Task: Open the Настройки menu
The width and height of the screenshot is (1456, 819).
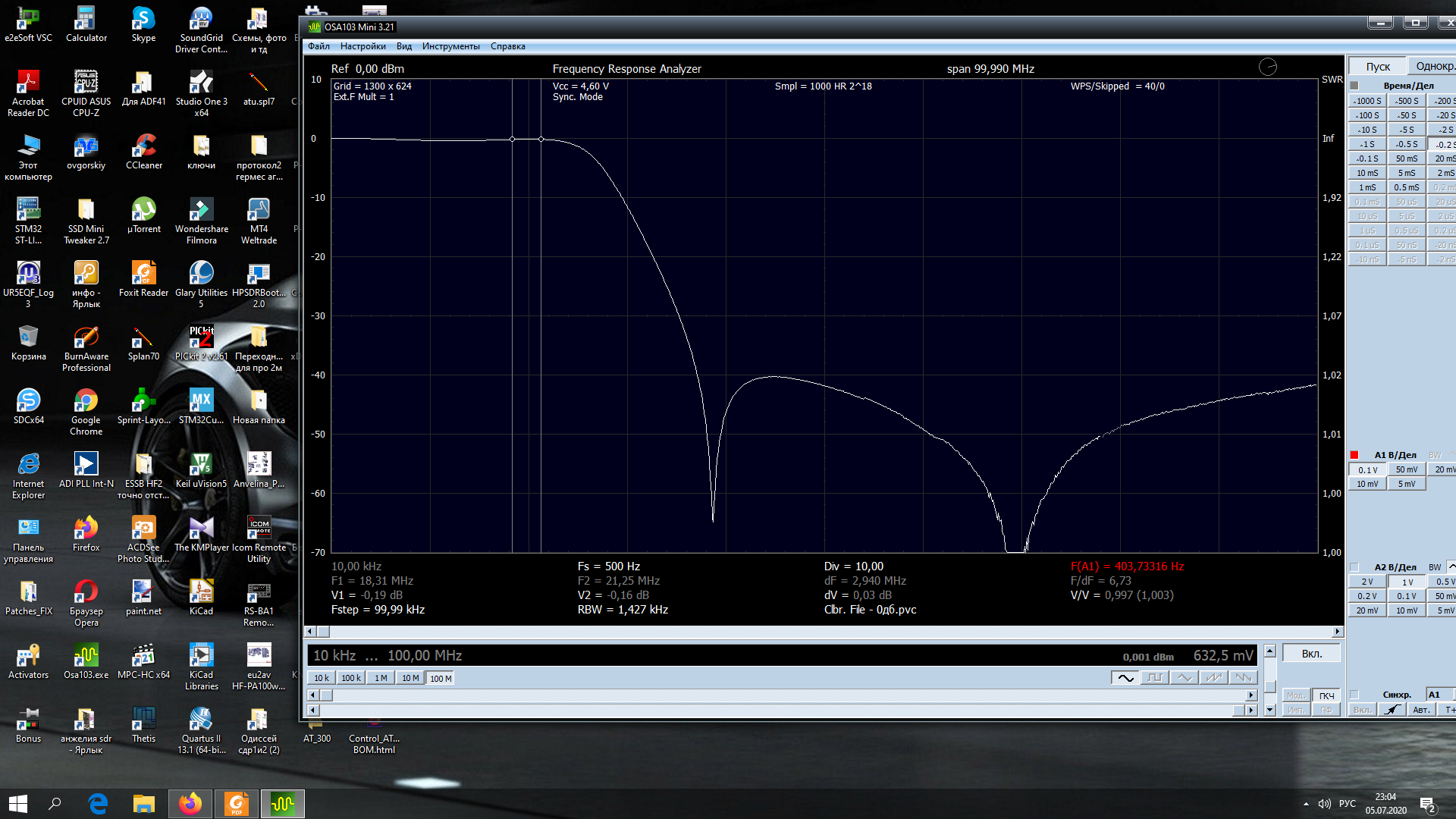Action: click(362, 46)
